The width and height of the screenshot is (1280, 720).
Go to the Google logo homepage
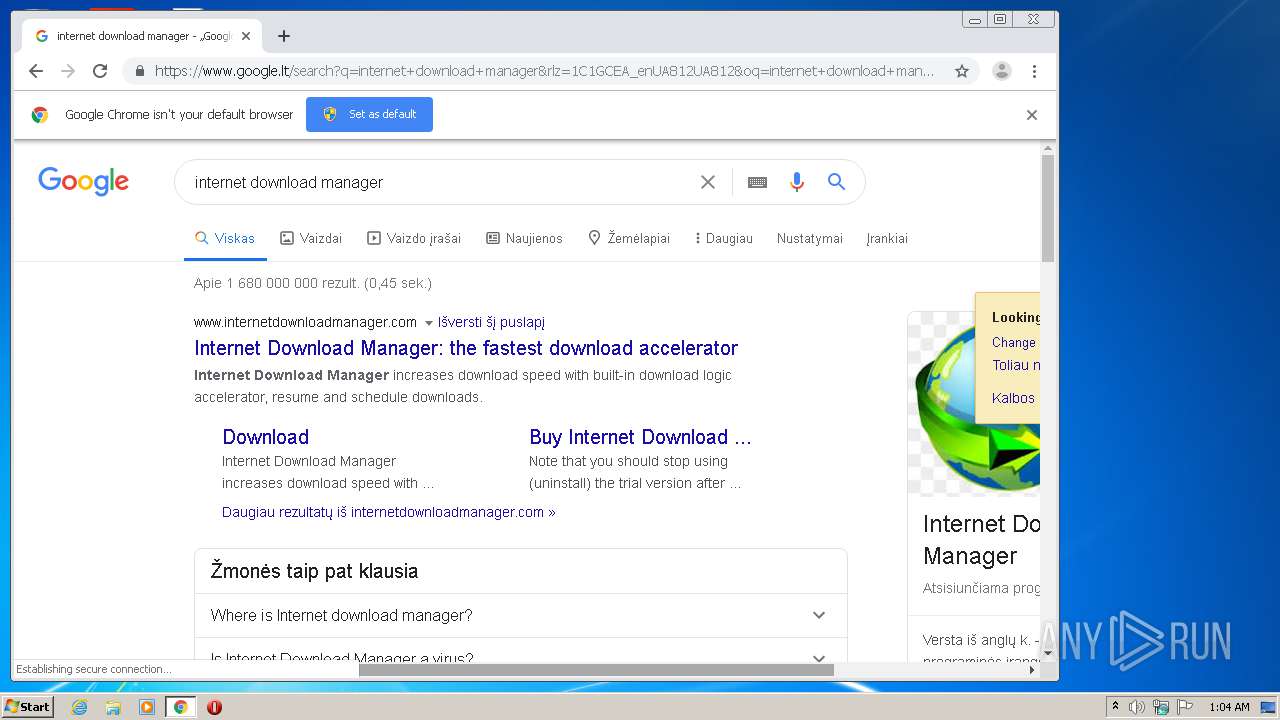pos(84,182)
